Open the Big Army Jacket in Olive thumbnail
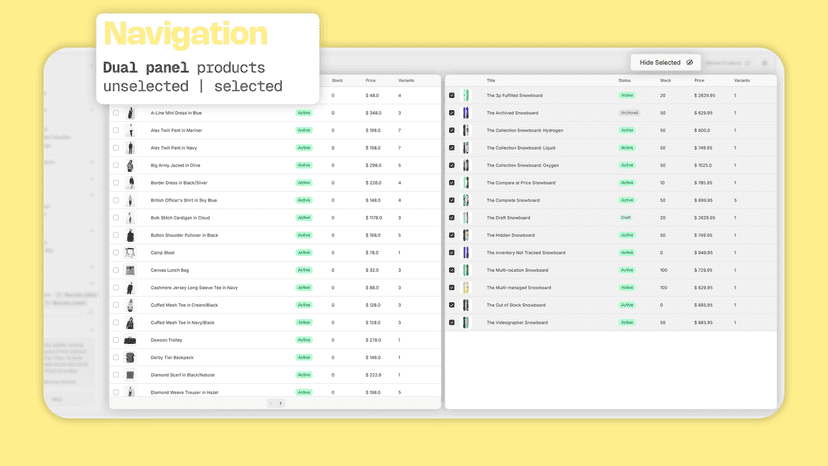Screen dimensions: 828x466 (x=130, y=165)
